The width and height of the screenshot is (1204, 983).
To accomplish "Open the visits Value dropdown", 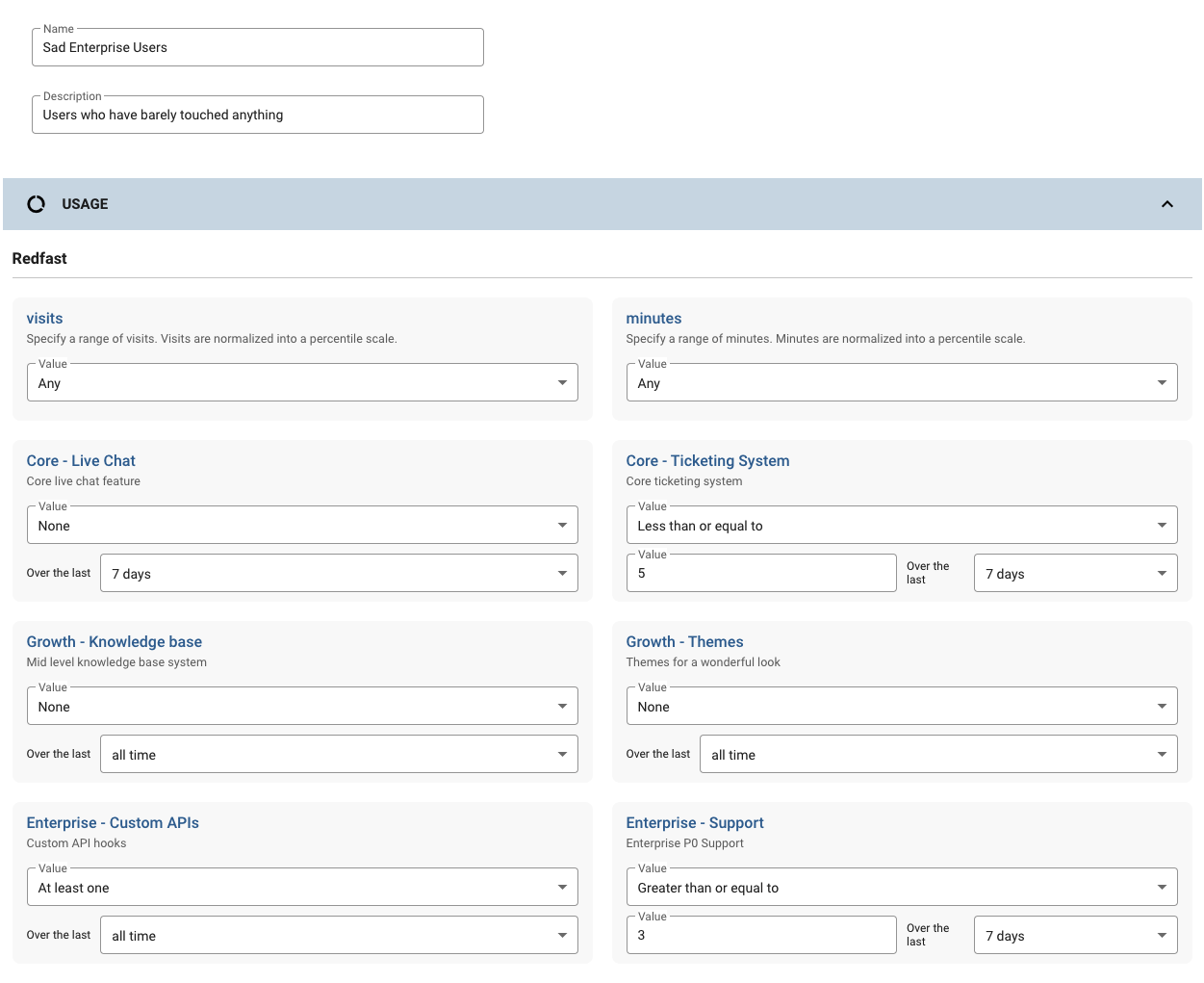I will (302, 382).
